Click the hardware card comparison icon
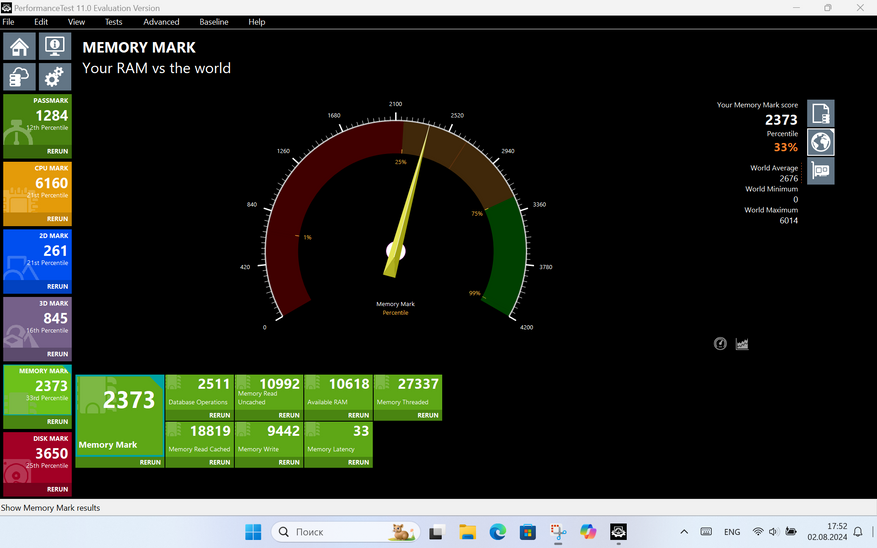Viewport: 877px width, 548px height. pos(820,171)
